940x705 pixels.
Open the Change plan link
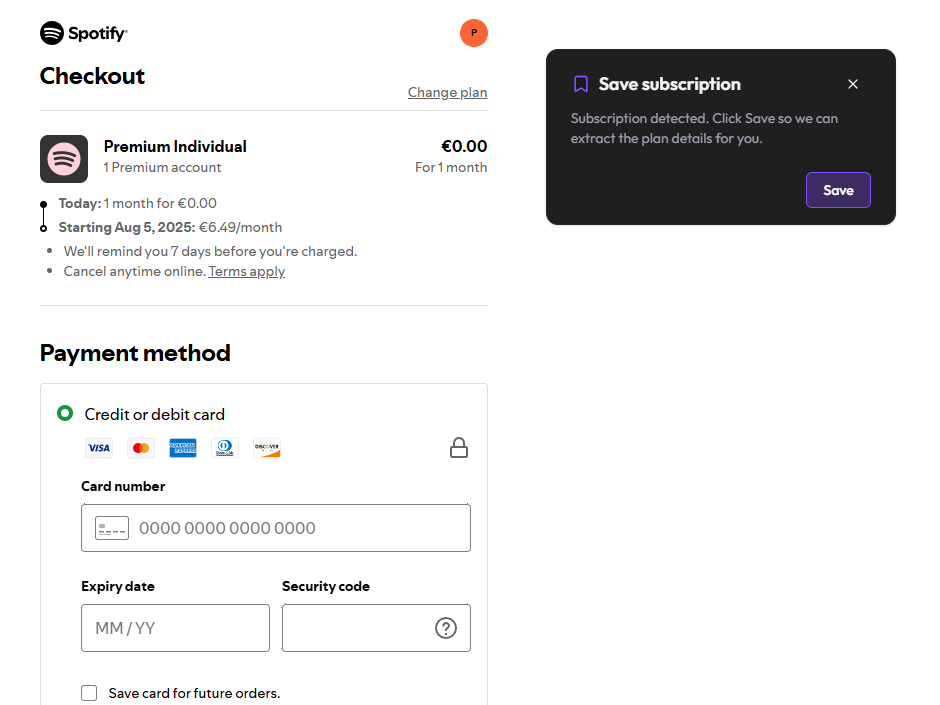pyautogui.click(x=447, y=92)
